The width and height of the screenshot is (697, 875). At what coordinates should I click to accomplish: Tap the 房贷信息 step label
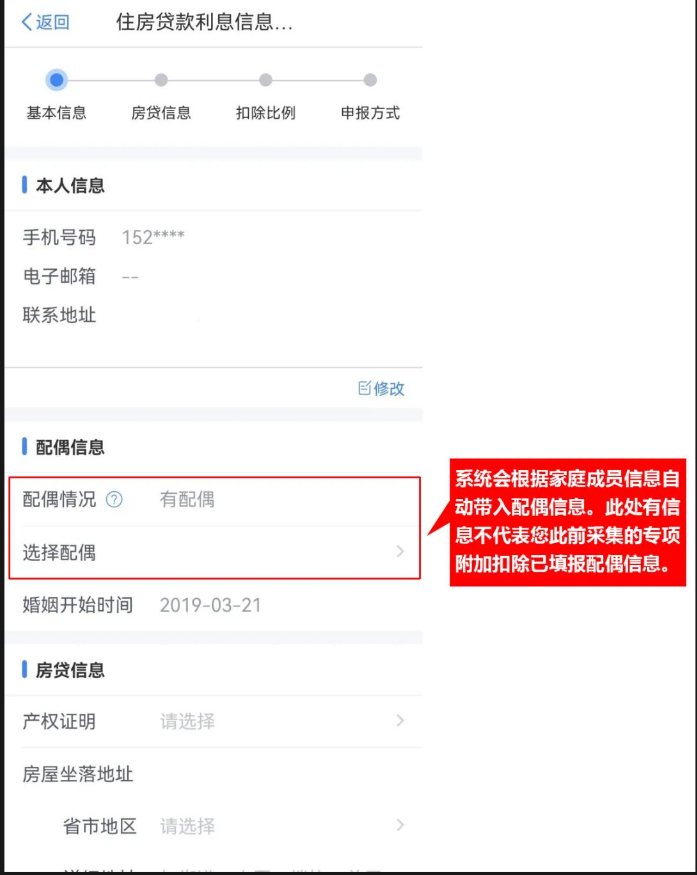pyautogui.click(x=161, y=113)
